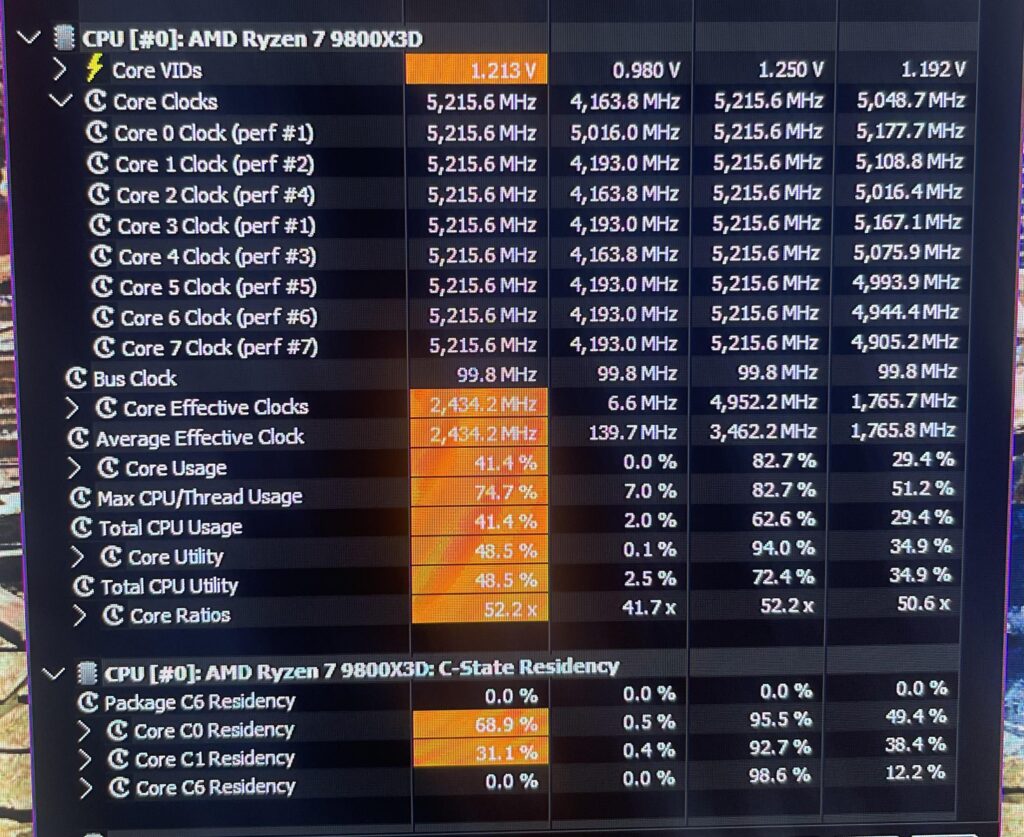Click the icon beside Core Usage
The height and width of the screenshot is (837, 1024).
pyautogui.click(x=108, y=467)
